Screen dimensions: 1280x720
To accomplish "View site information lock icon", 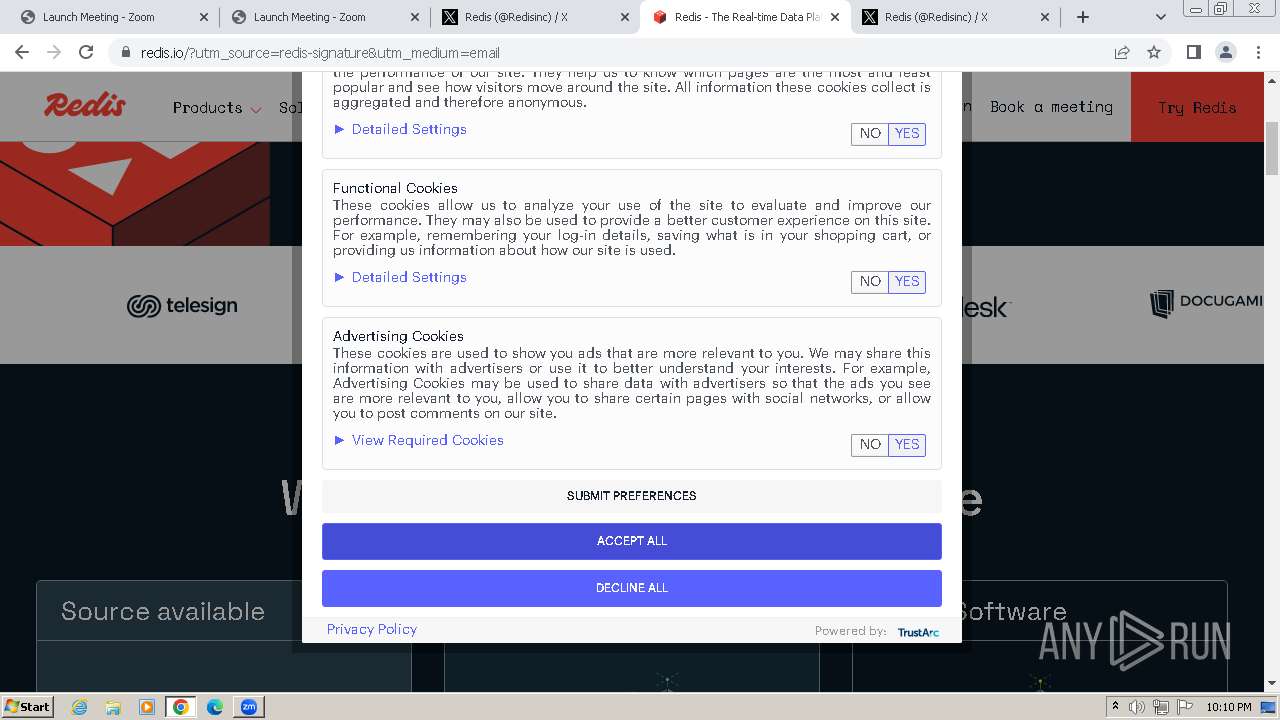I will (x=125, y=52).
